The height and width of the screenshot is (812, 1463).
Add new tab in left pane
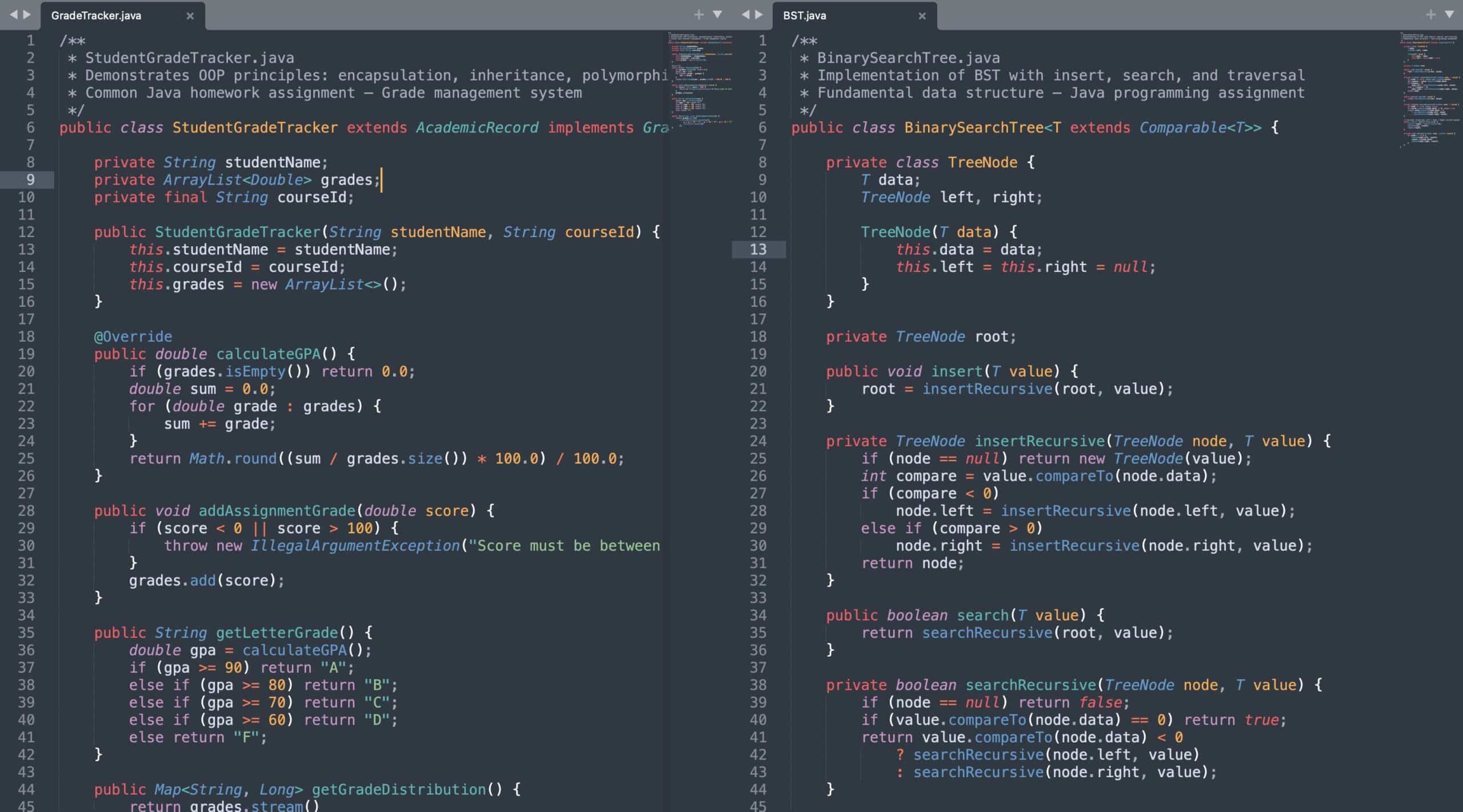698,15
